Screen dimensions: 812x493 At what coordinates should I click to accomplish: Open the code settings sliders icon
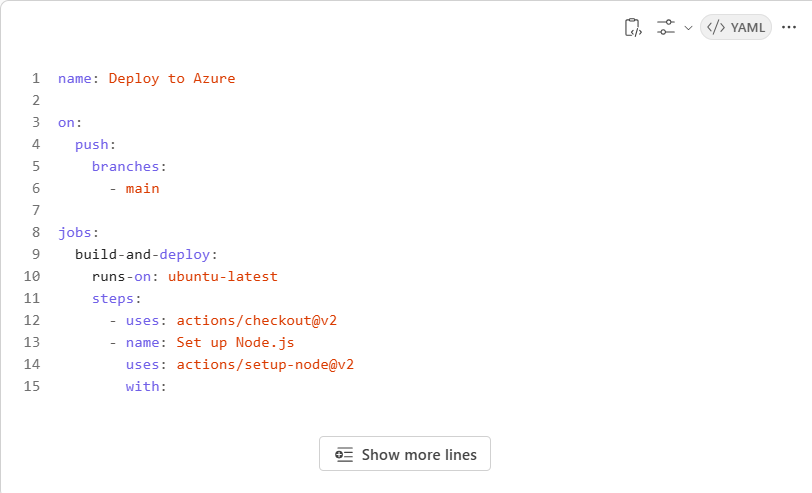[666, 27]
